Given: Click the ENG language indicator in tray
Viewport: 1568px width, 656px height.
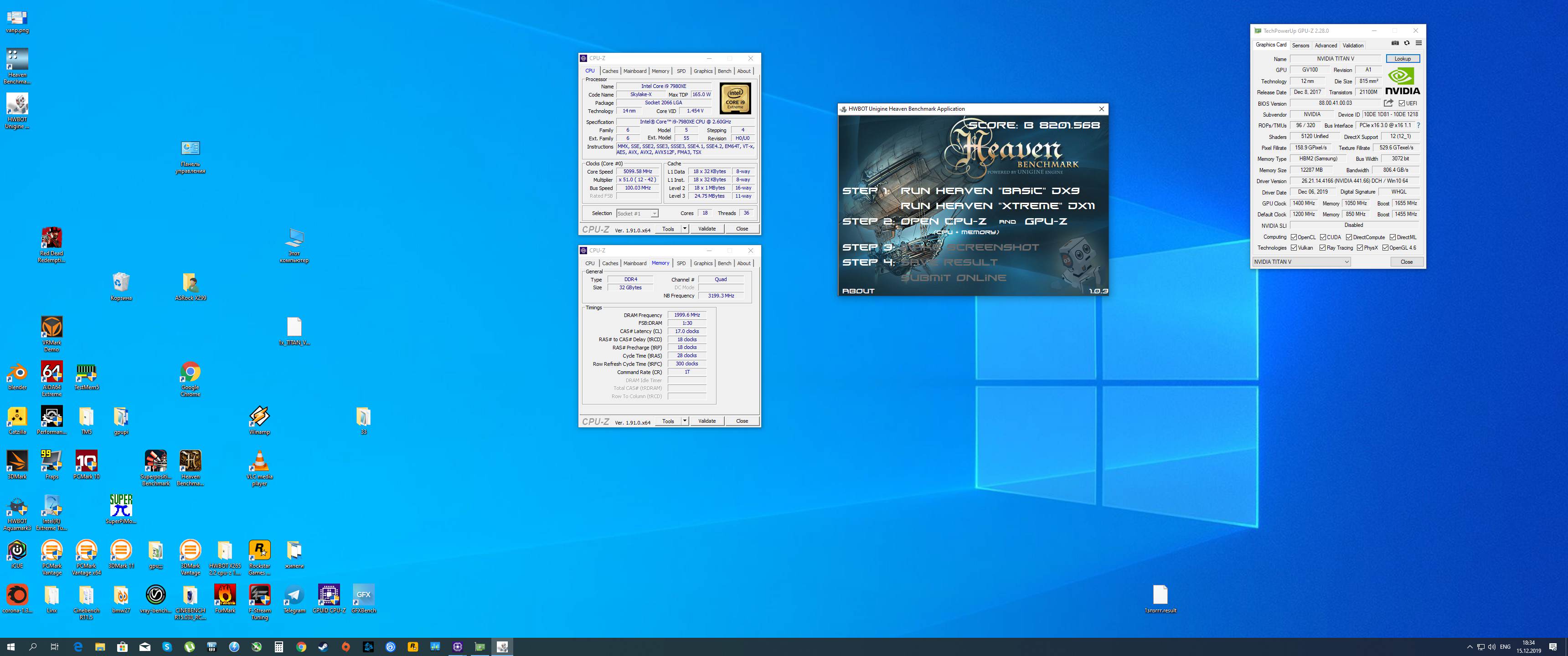Looking at the screenshot, I should (1505, 647).
